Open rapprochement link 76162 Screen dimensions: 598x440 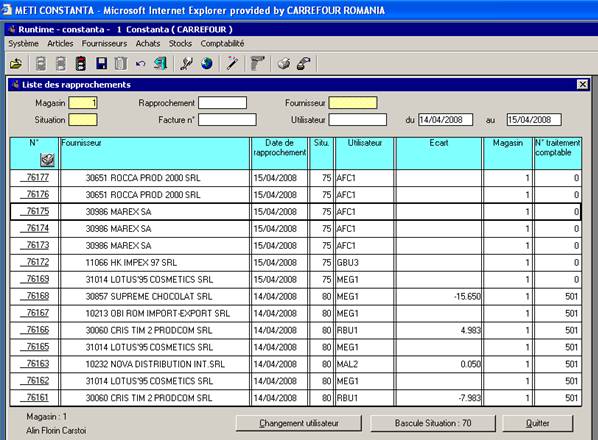click(36, 381)
